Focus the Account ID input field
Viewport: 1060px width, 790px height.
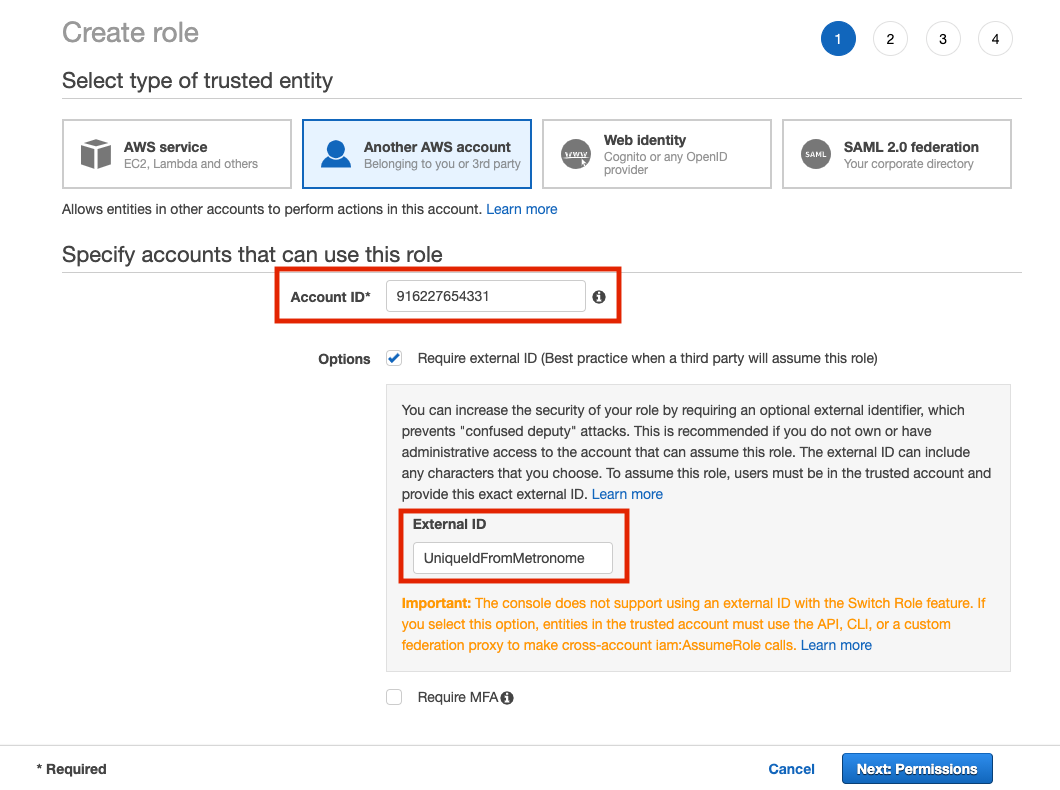(x=485, y=296)
